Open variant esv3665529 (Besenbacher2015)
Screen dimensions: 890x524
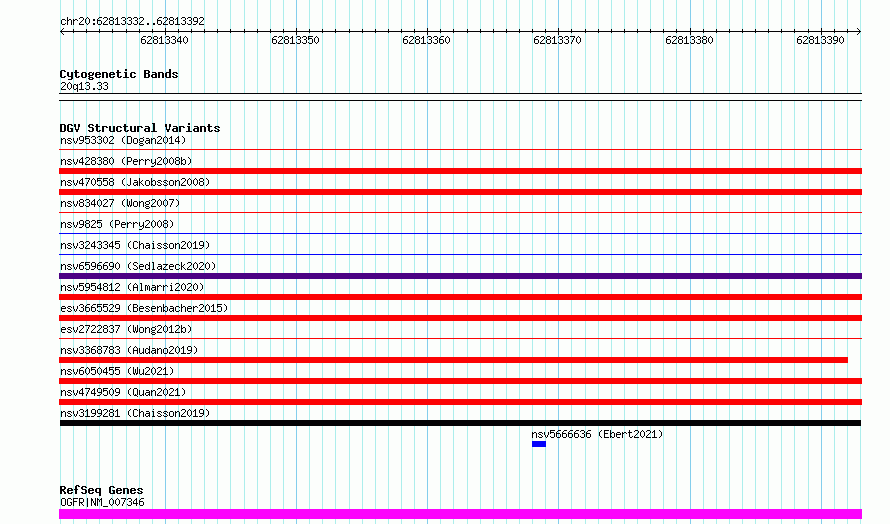144,308
